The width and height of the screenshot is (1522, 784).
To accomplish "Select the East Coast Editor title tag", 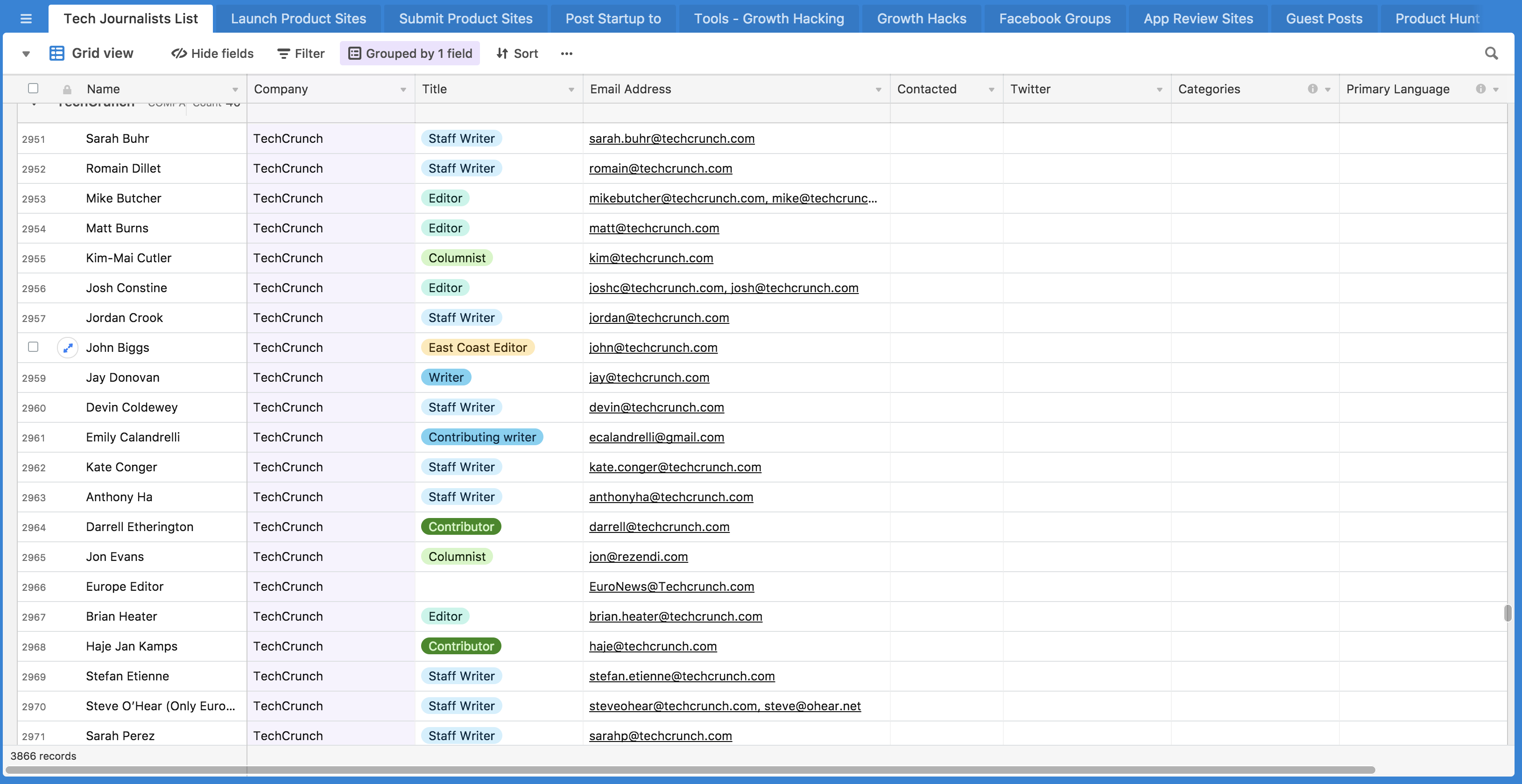I will 478,348.
